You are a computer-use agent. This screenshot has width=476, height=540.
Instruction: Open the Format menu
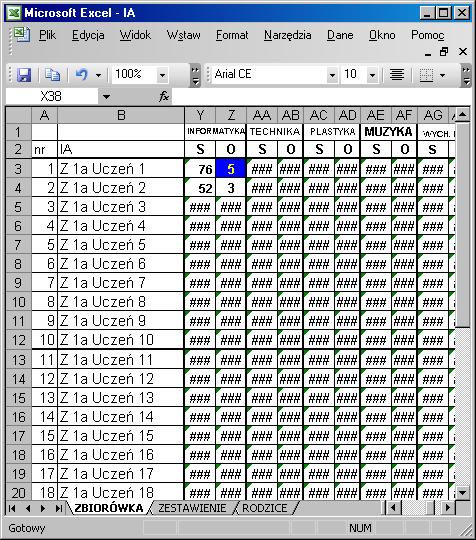click(x=232, y=35)
